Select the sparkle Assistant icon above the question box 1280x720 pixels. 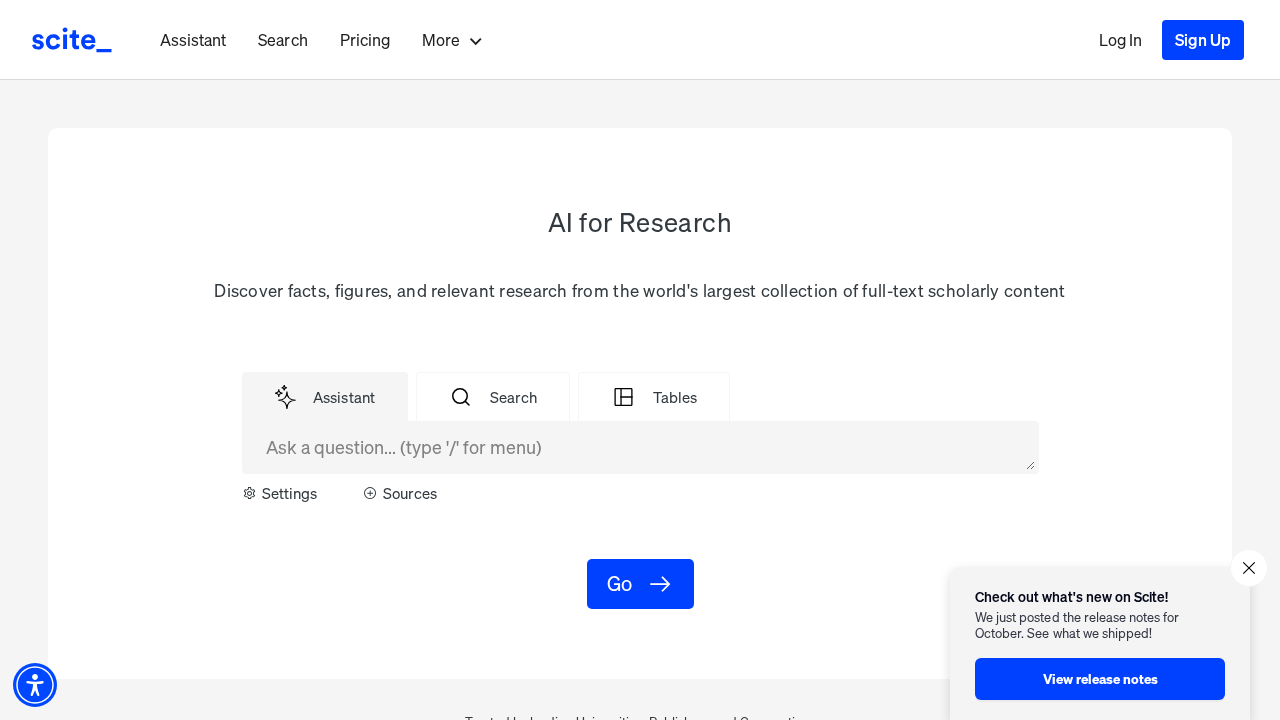click(x=284, y=397)
